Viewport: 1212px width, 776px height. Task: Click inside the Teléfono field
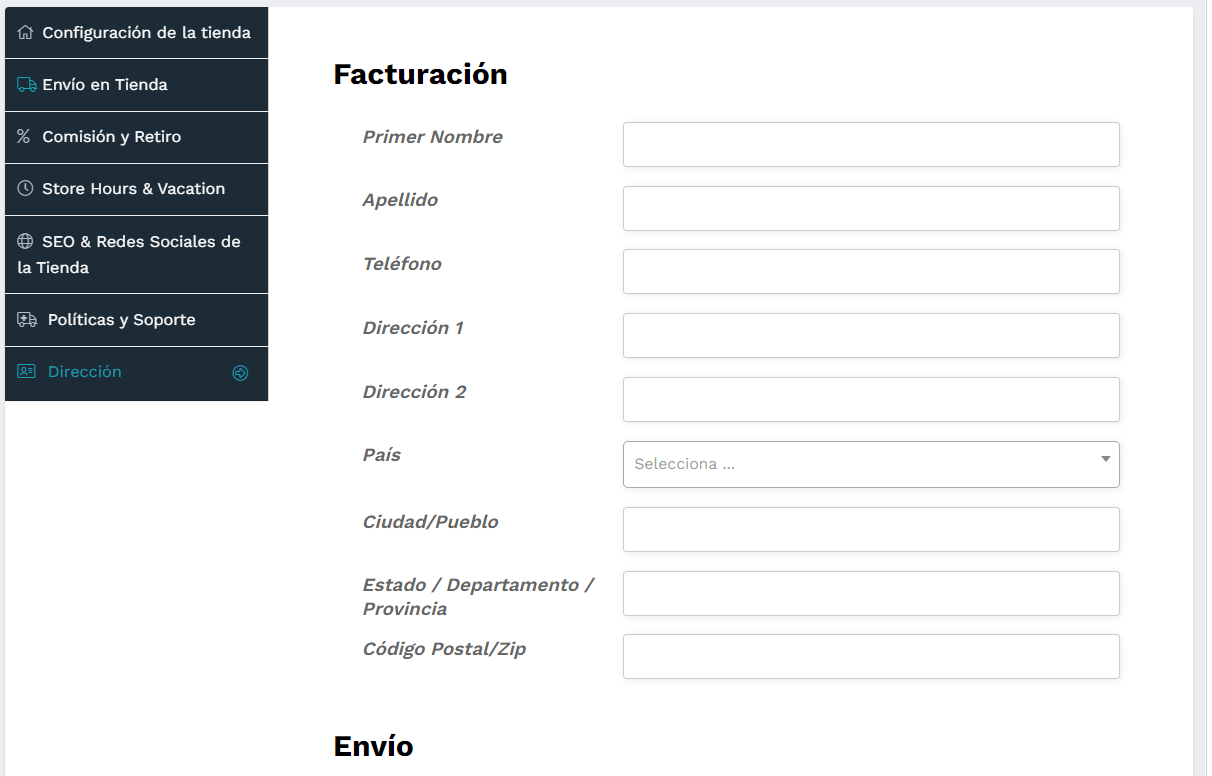pos(870,271)
